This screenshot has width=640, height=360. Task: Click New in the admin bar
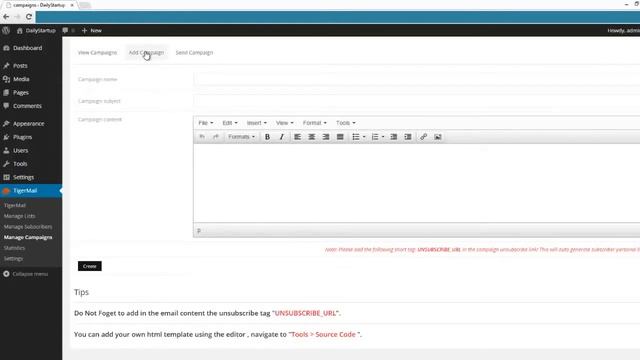point(91,31)
